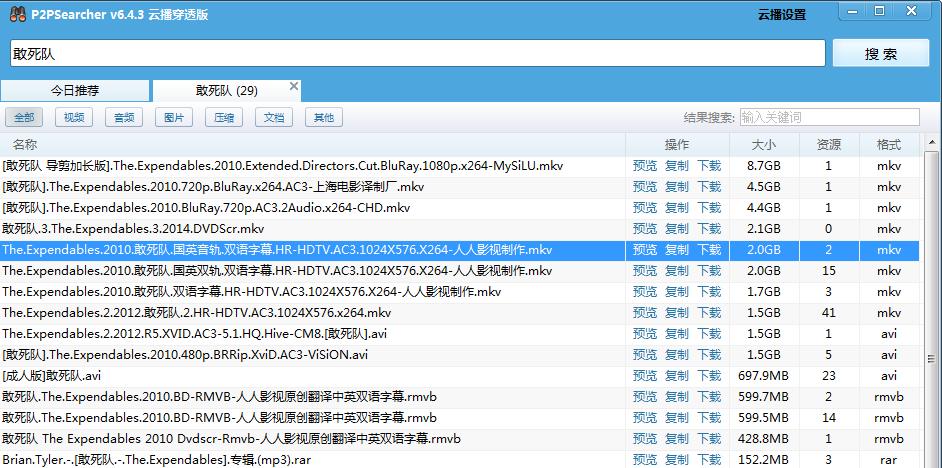This screenshot has width=942, height=468.
Task: Filter results by 文档
Action: coord(274,118)
